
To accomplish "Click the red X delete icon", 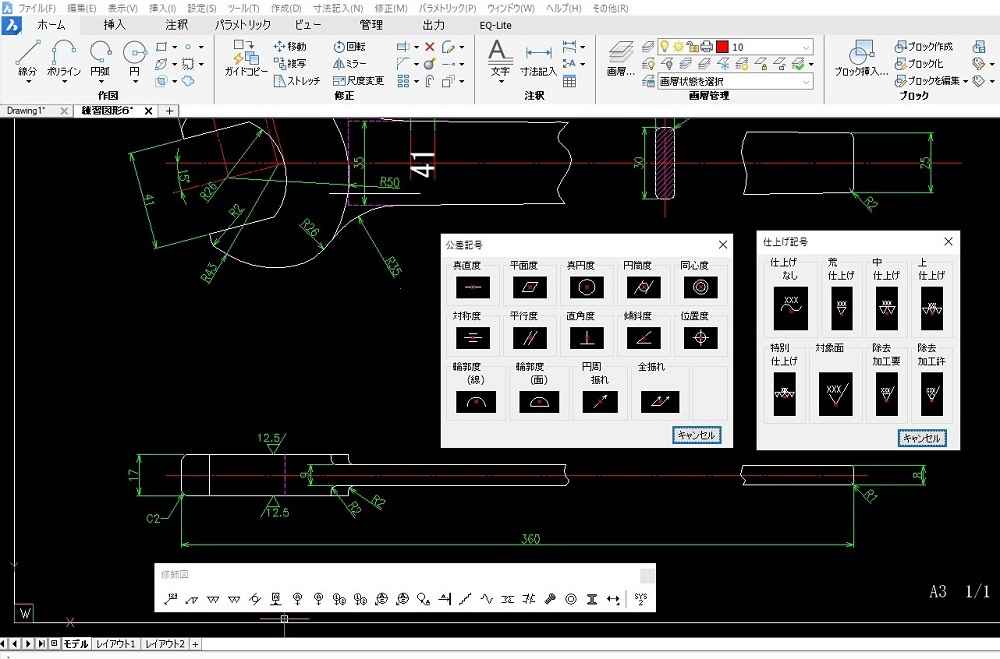I will (x=429, y=47).
